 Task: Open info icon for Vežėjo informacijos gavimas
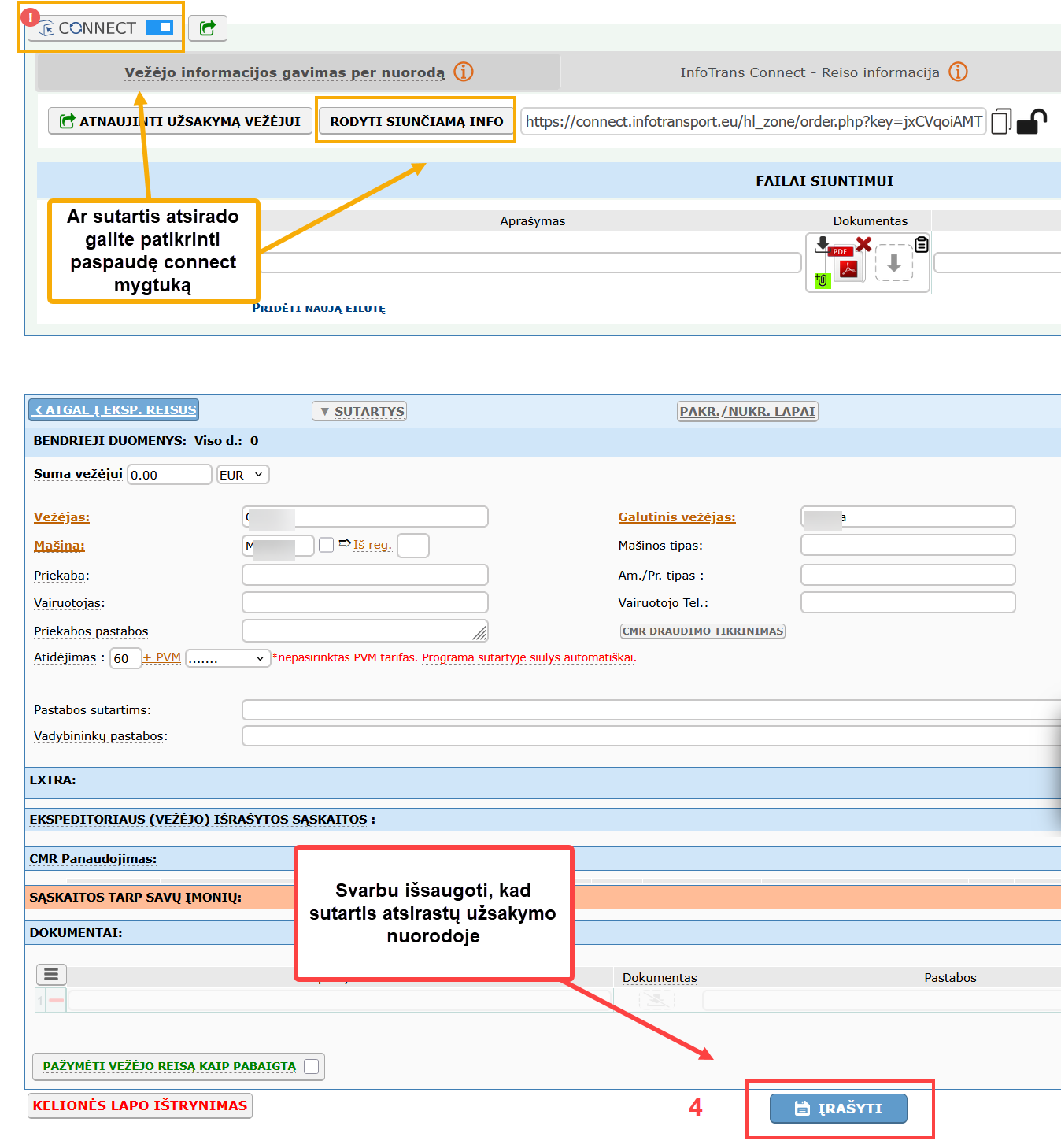tap(464, 72)
